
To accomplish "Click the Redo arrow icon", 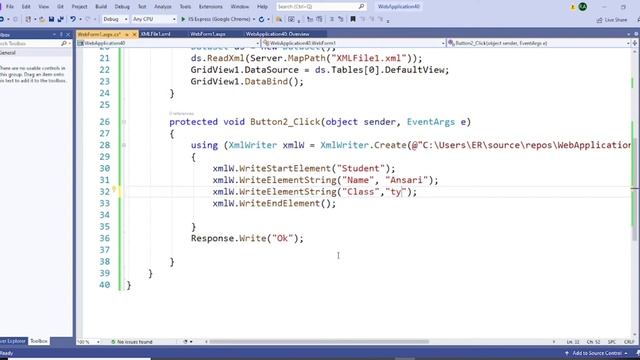I will (x=88, y=19).
